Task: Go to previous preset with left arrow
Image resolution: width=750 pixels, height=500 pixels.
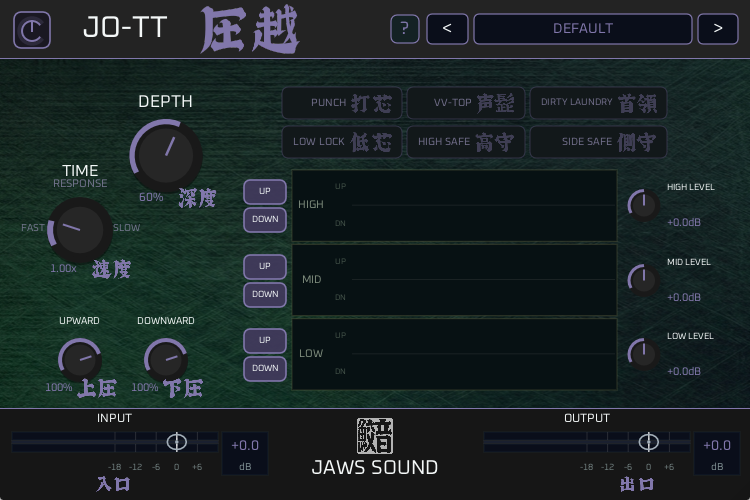Action: point(447,29)
